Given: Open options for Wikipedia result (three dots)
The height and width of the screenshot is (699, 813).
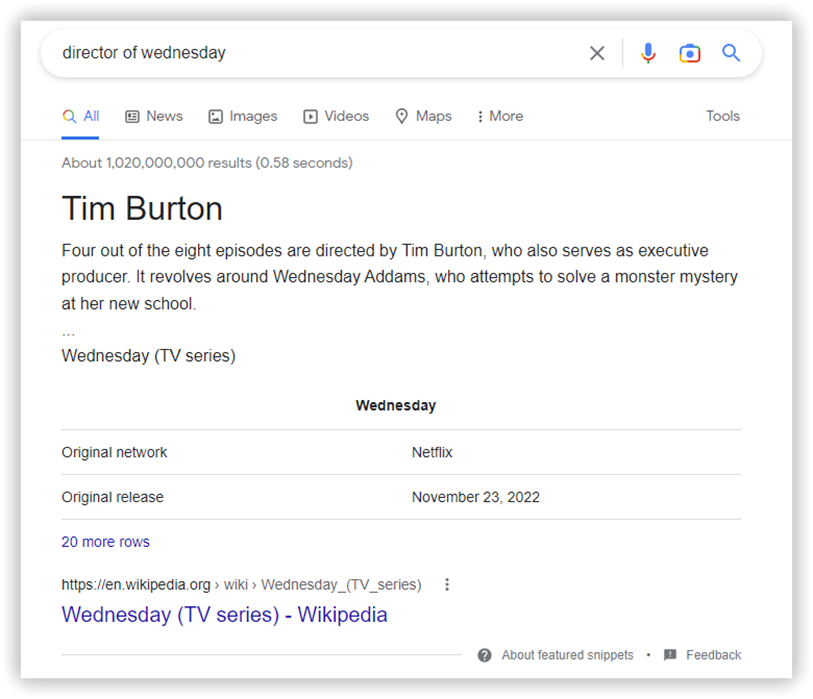Looking at the screenshot, I should [447, 584].
